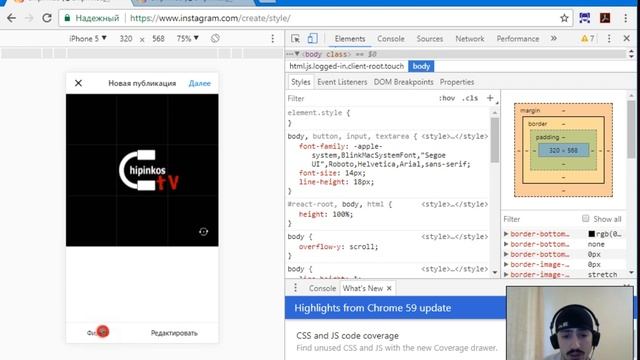Select body in the breadcrumb
Image resolution: width=640 pixels, height=360 pixels.
point(421,66)
